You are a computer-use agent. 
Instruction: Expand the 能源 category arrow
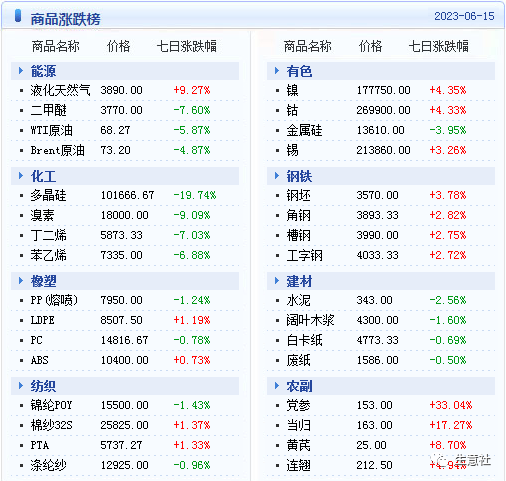pyautogui.click(x=21, y=71)
